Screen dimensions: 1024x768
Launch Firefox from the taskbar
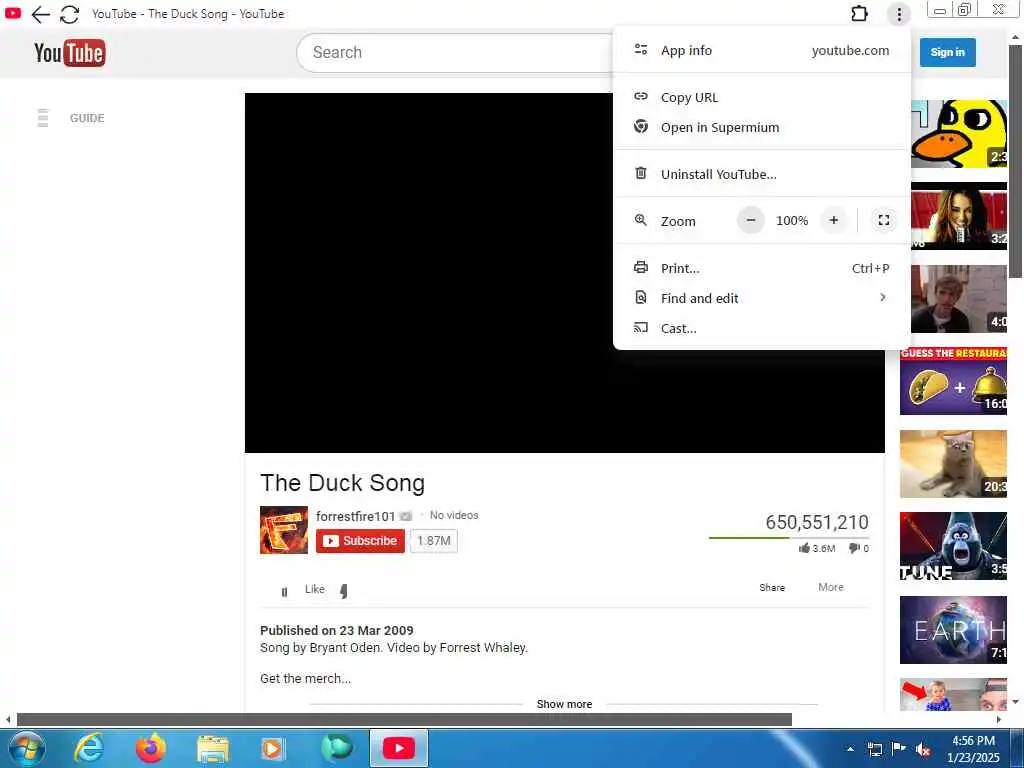coord(150,748)
